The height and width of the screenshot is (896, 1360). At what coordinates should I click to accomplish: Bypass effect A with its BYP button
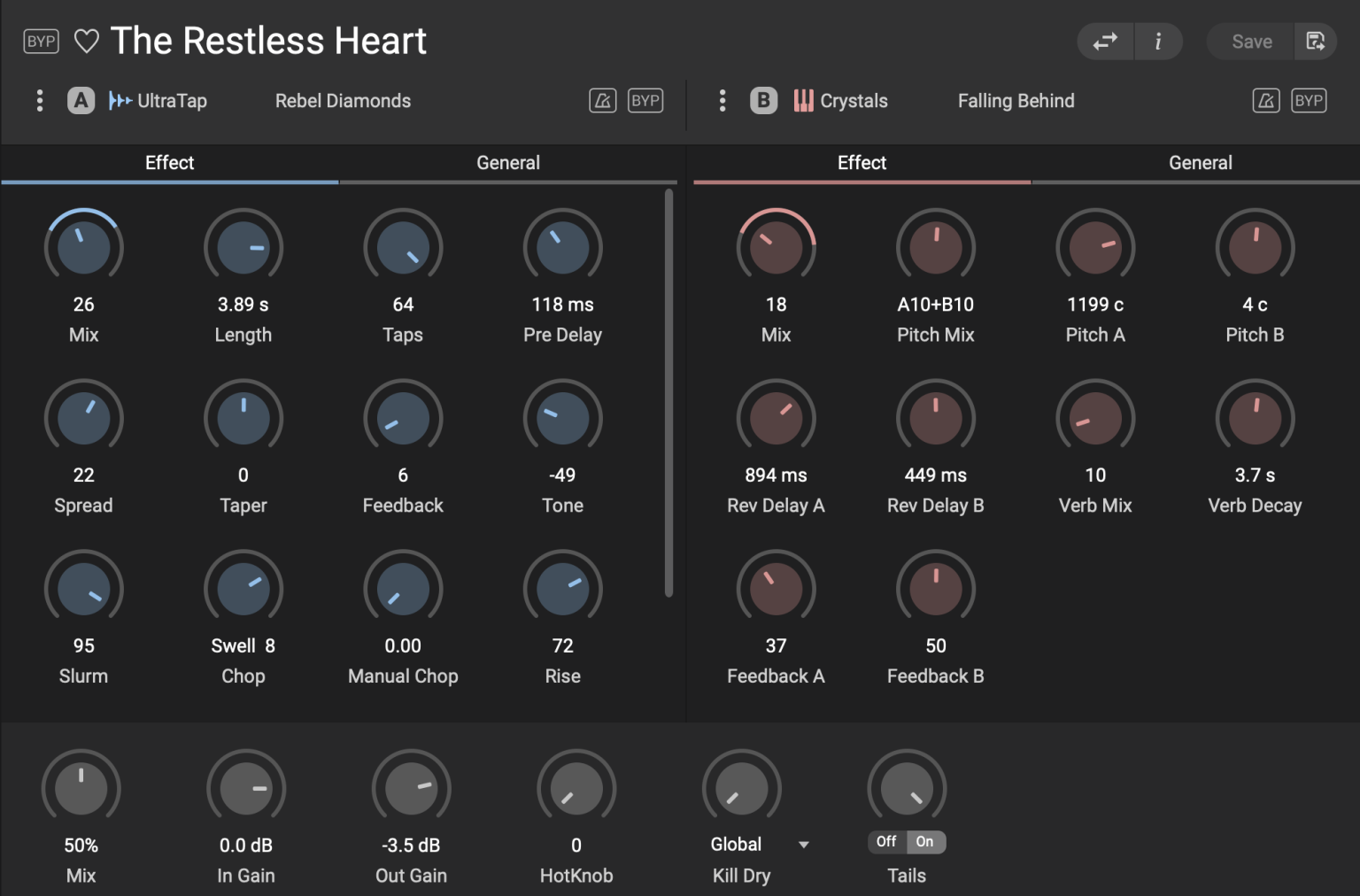pos(645,101)
